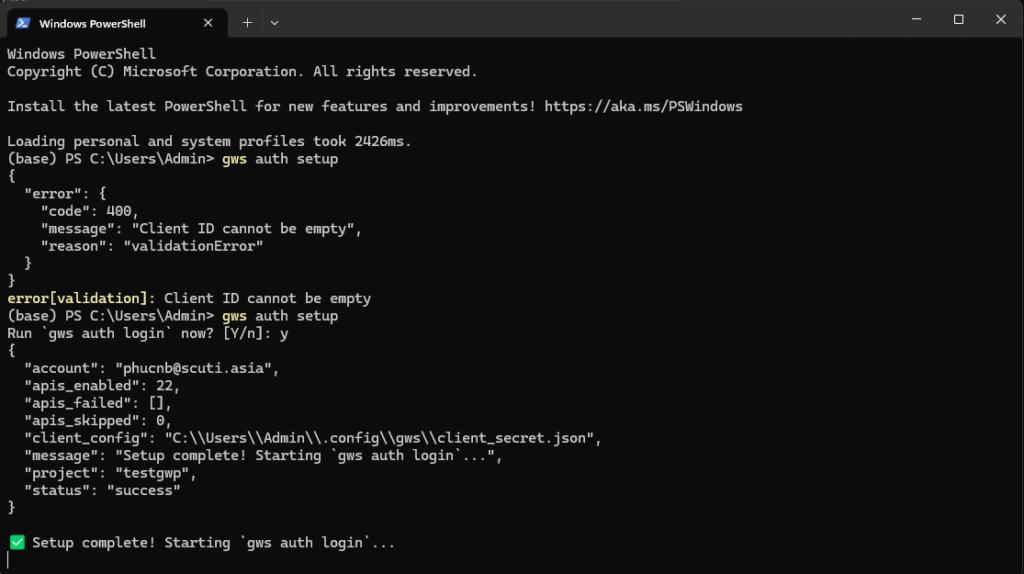The image size is (1024, 574).
Task: Select the Windows PowerShell tab title
Action: tap(92, 23)
